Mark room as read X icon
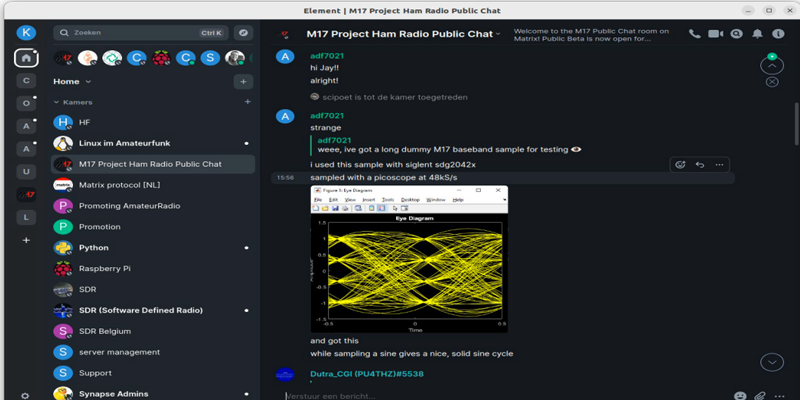 (772, 81)
